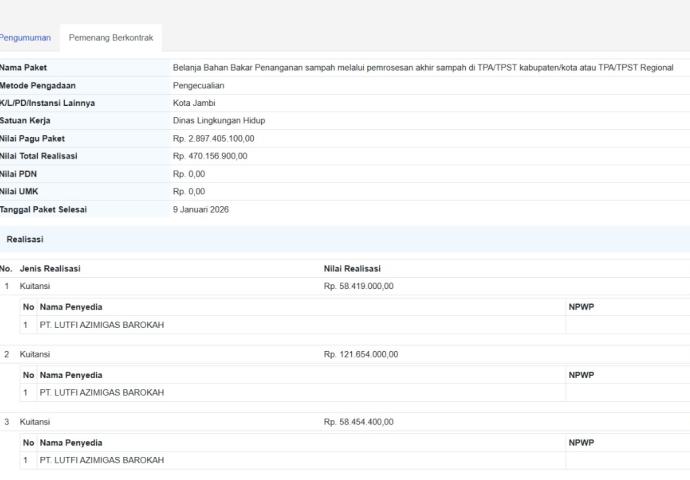Screen dimensions: 690x480
Task: Click the Nilai Realisasi column header
Action: point(352,268)
